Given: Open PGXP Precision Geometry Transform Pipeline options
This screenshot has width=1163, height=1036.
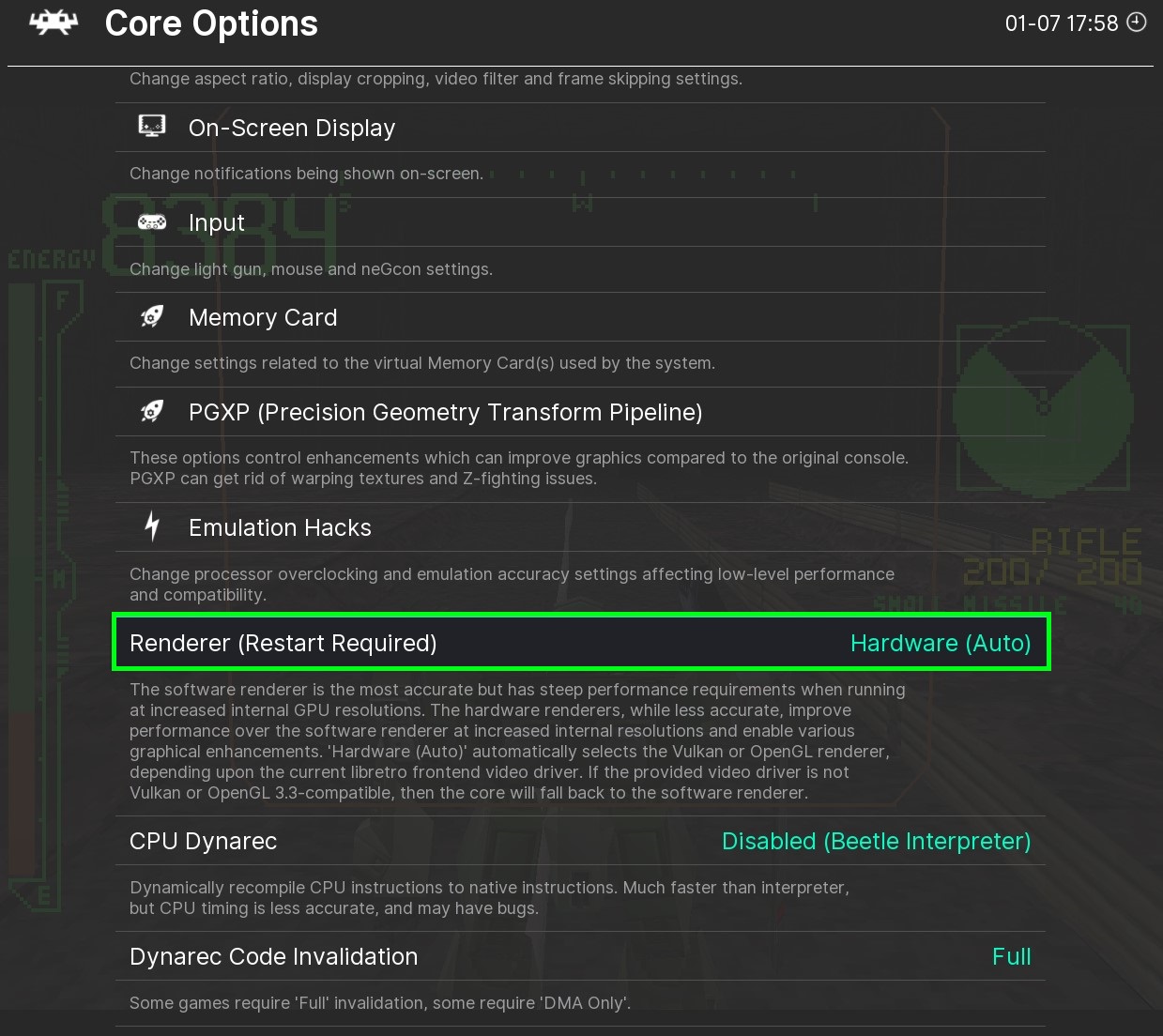Looking at the screenshot, I should (x=445, y=412).
